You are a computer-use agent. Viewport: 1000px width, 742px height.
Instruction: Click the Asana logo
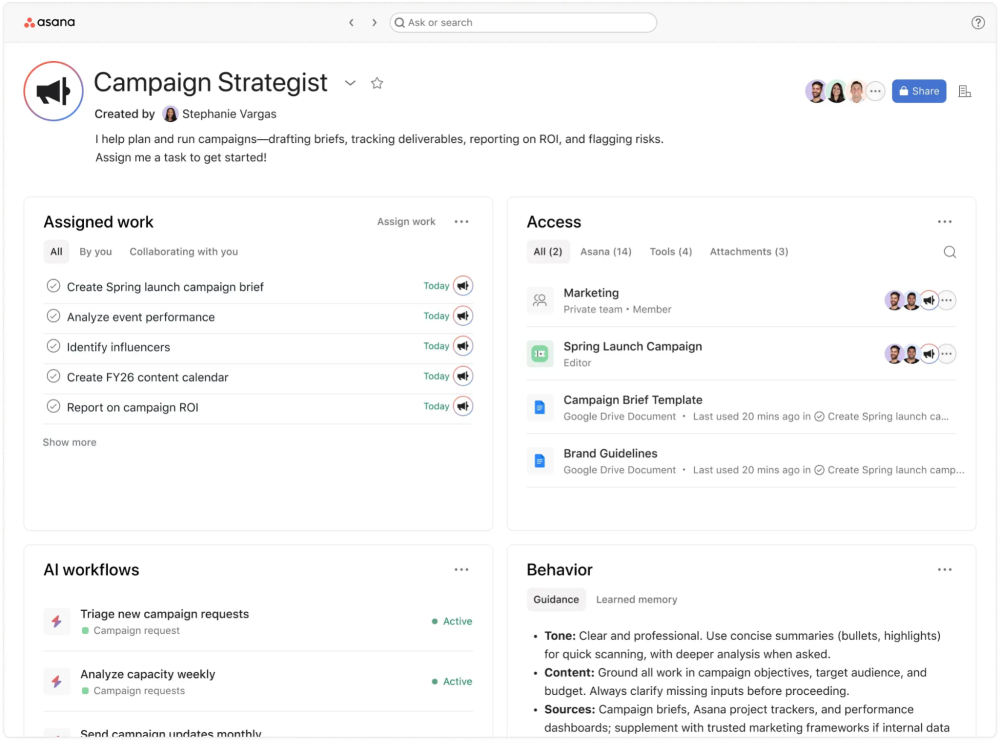49,22
